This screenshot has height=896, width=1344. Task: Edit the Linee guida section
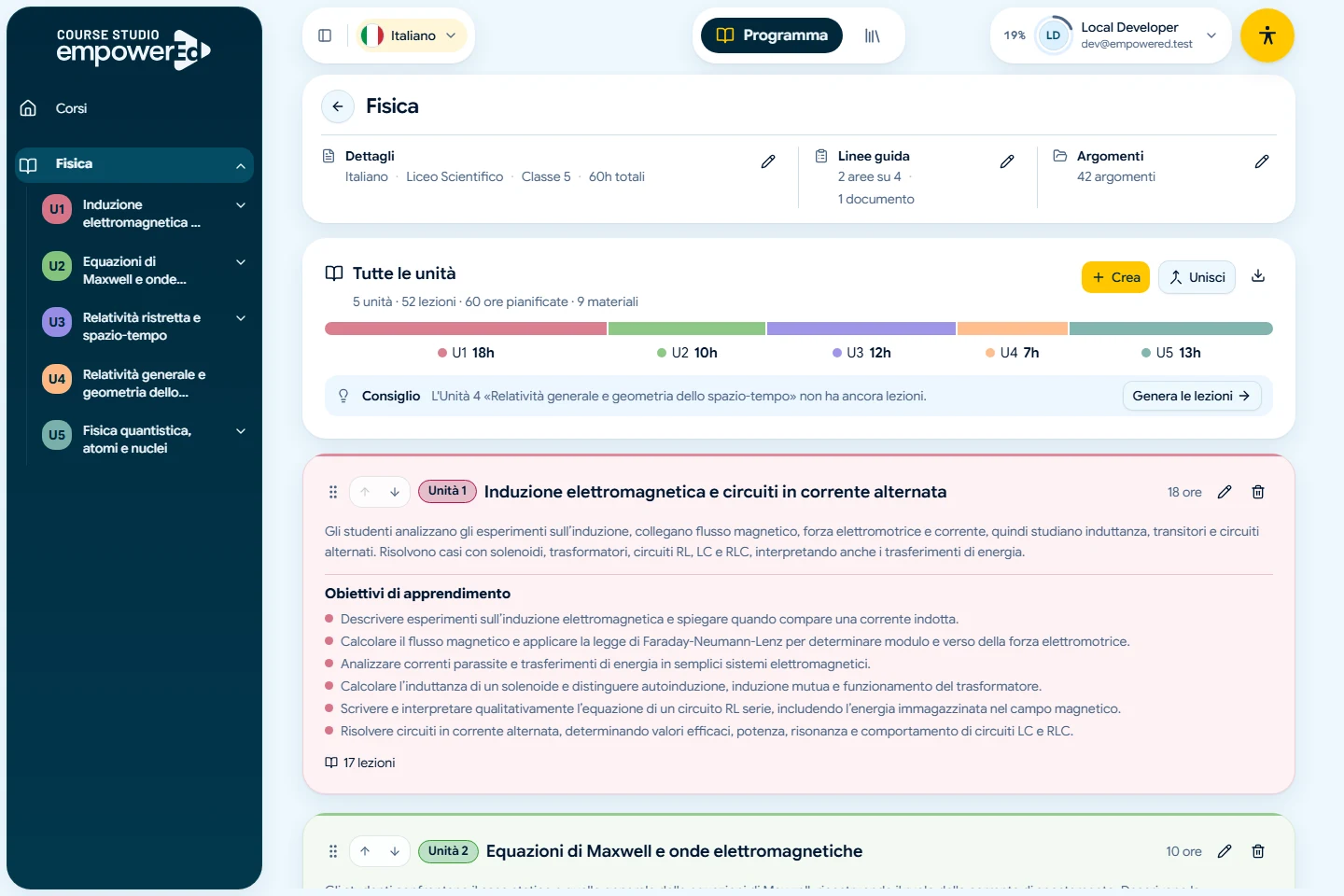(1007, 161)
